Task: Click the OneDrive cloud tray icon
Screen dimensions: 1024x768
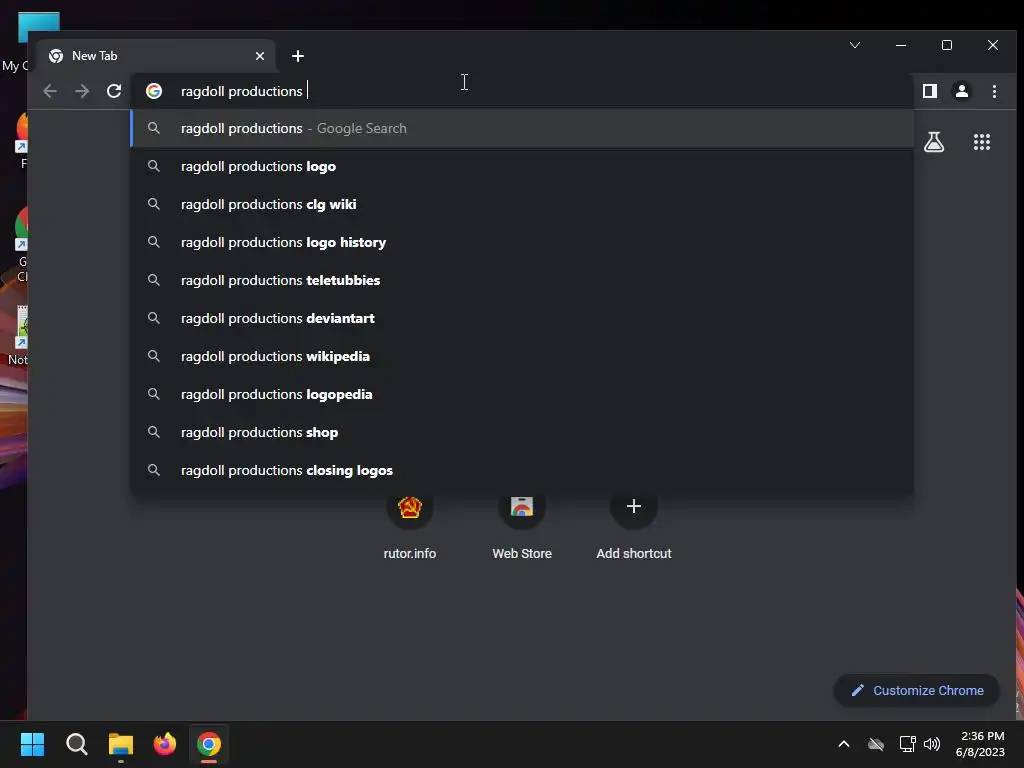Action: pyautogui.click(x=876, y=744)
